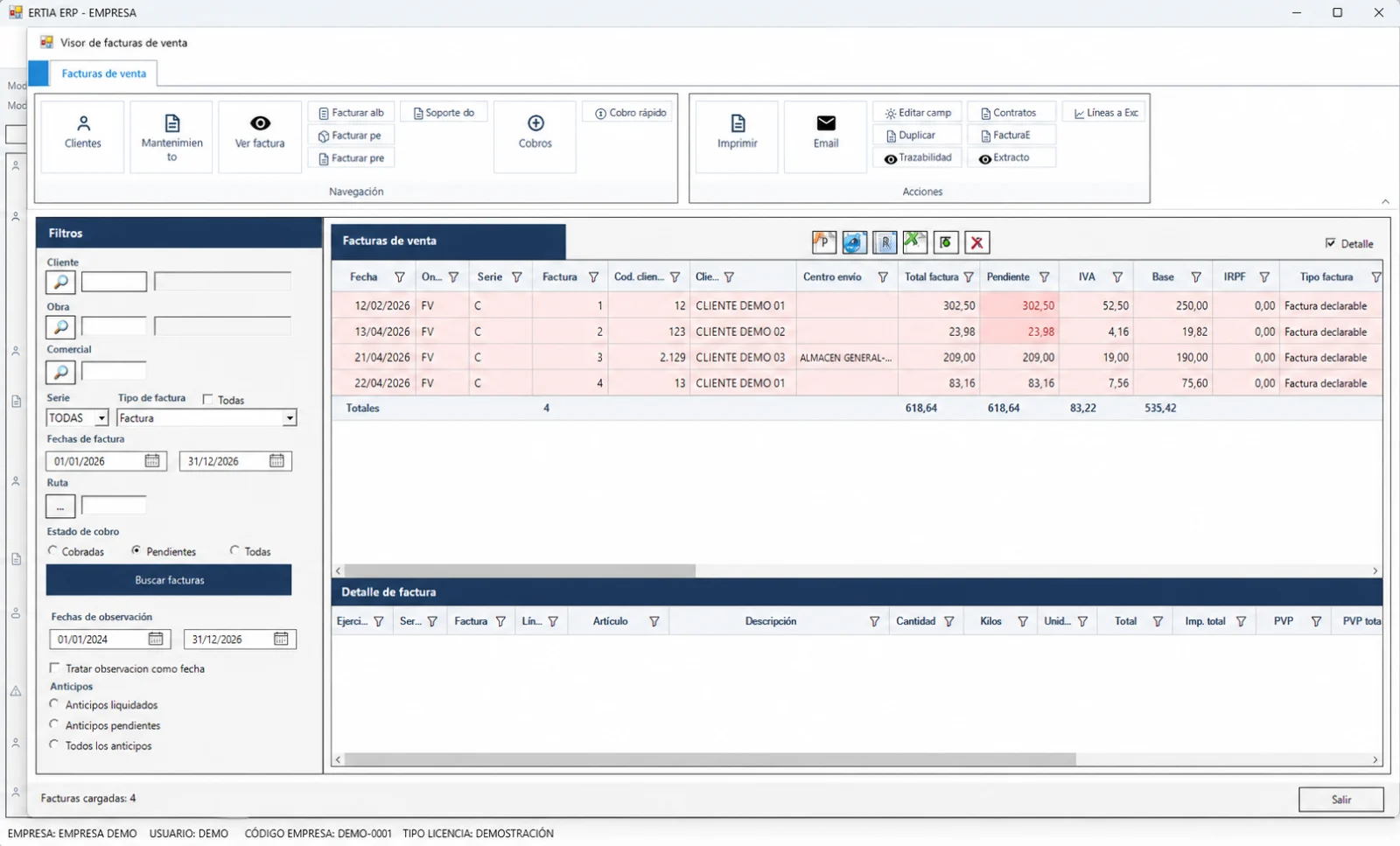The width and height of the screenshot is (1400, 846).
Task: Collapse the ribbon using the chevron arrow
Action: tap(1385, 201)
